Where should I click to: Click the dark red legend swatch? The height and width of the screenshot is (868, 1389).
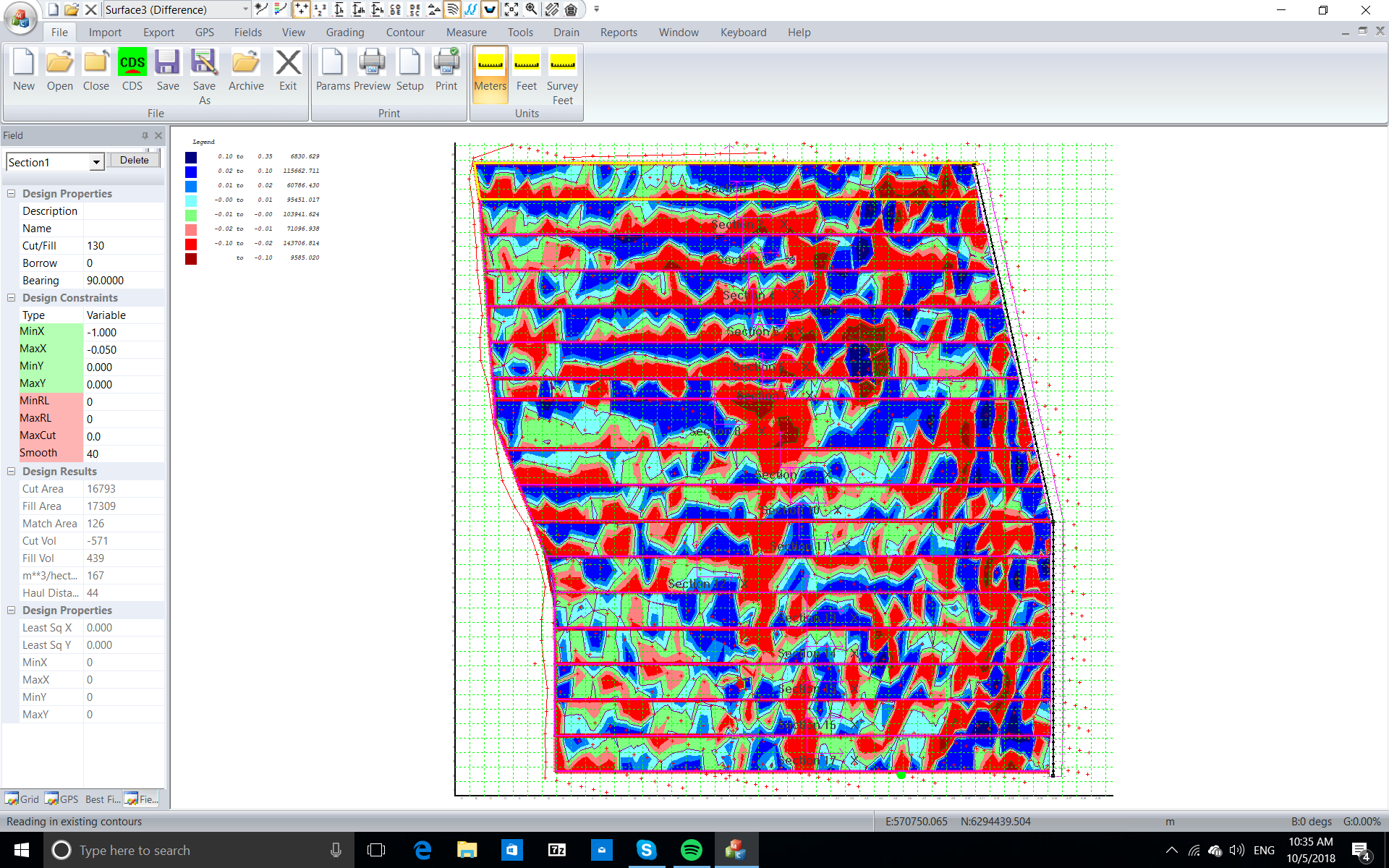pos(191,258)
